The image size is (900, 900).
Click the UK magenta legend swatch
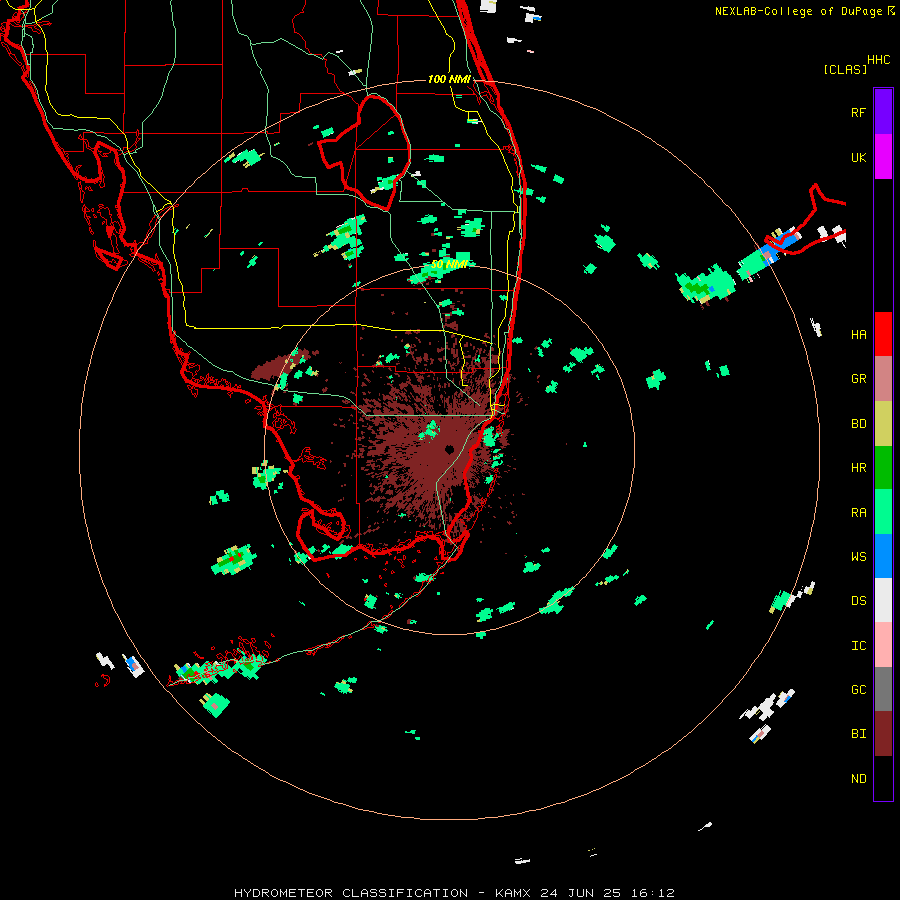tap(883, 157)
